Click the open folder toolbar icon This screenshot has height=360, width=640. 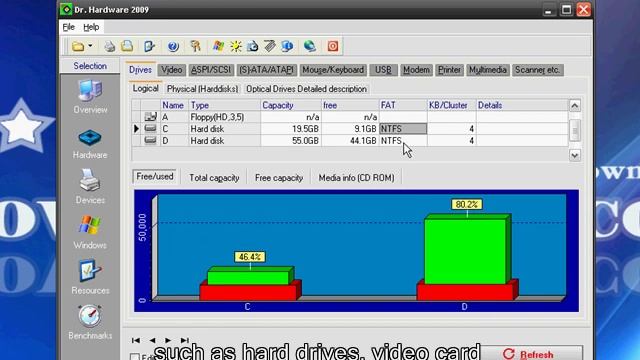(78, 47)
